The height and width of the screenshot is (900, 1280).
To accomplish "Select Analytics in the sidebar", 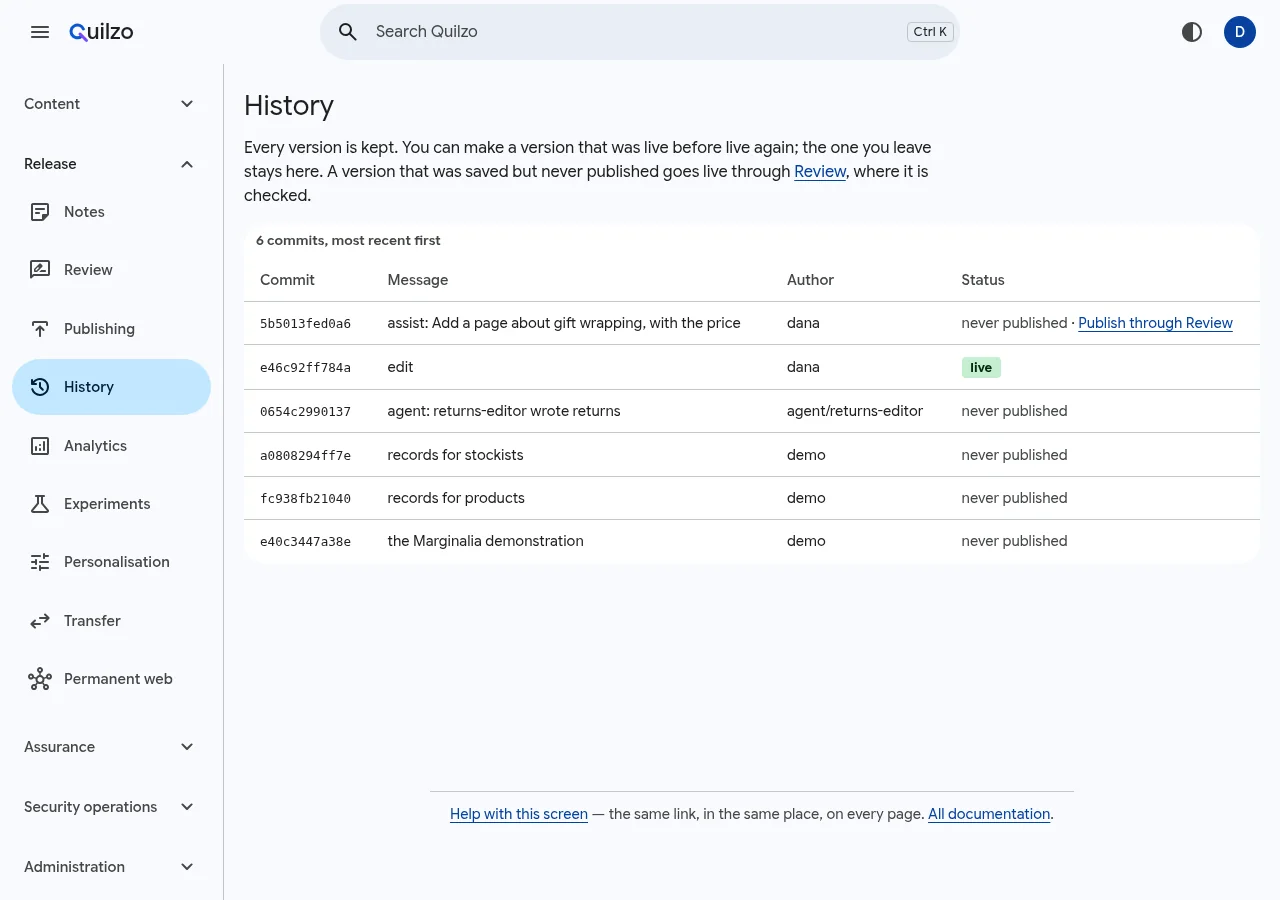I will [111, 446].
